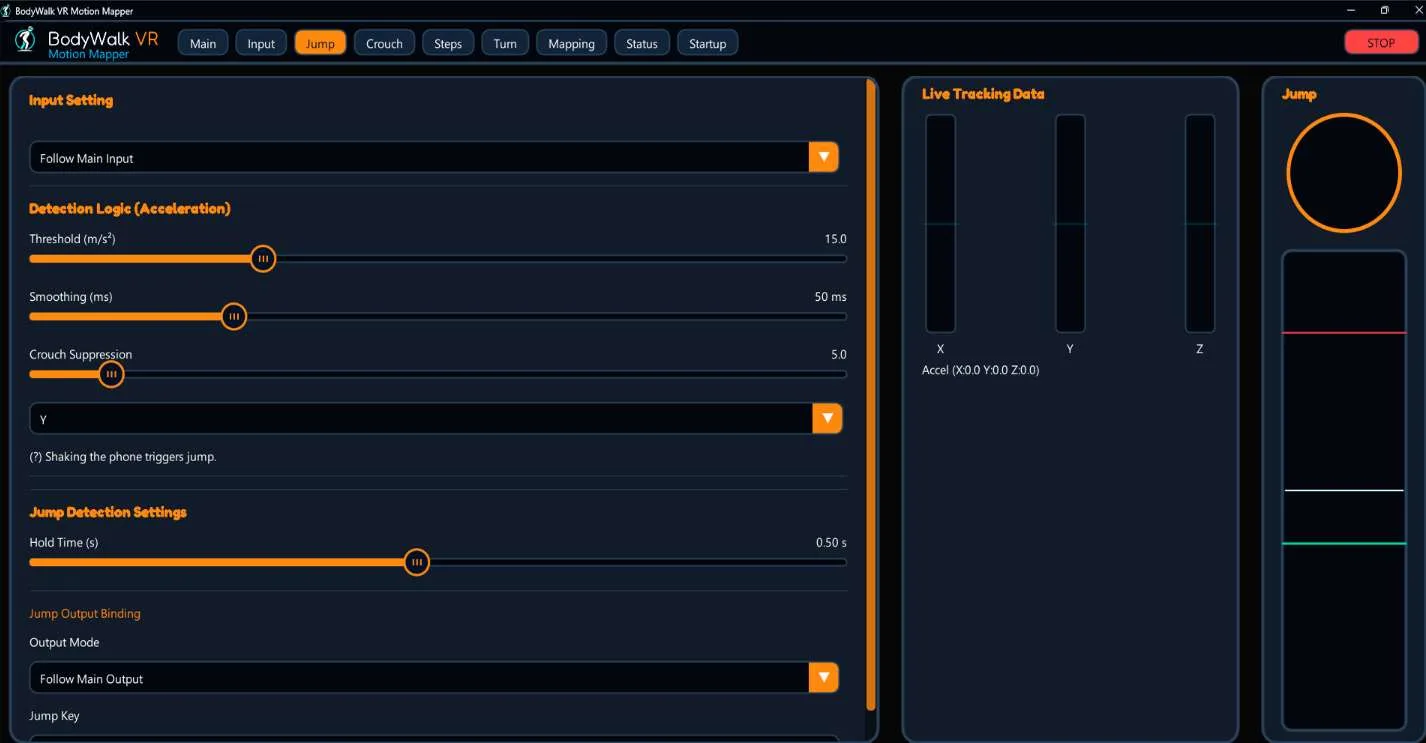Click the 'Jump Detection Settings' heading
The height and width of the screenshot is (743, 1426).
pyautogui.click(x=108, y=512)
